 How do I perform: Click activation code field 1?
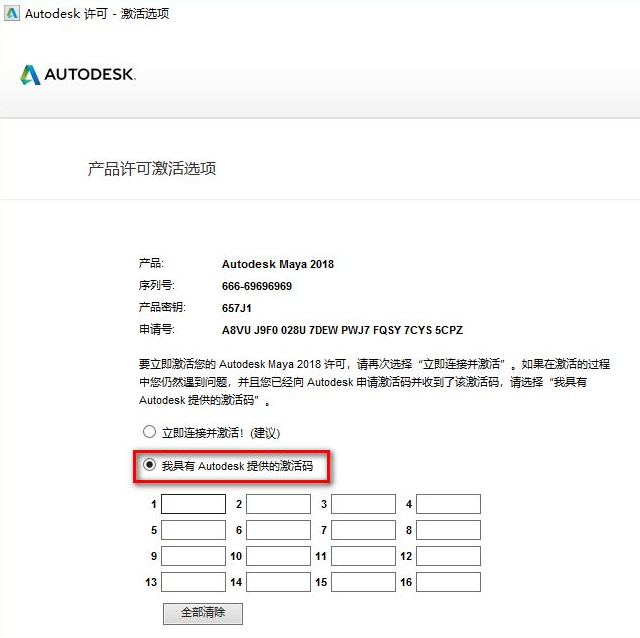193,504
